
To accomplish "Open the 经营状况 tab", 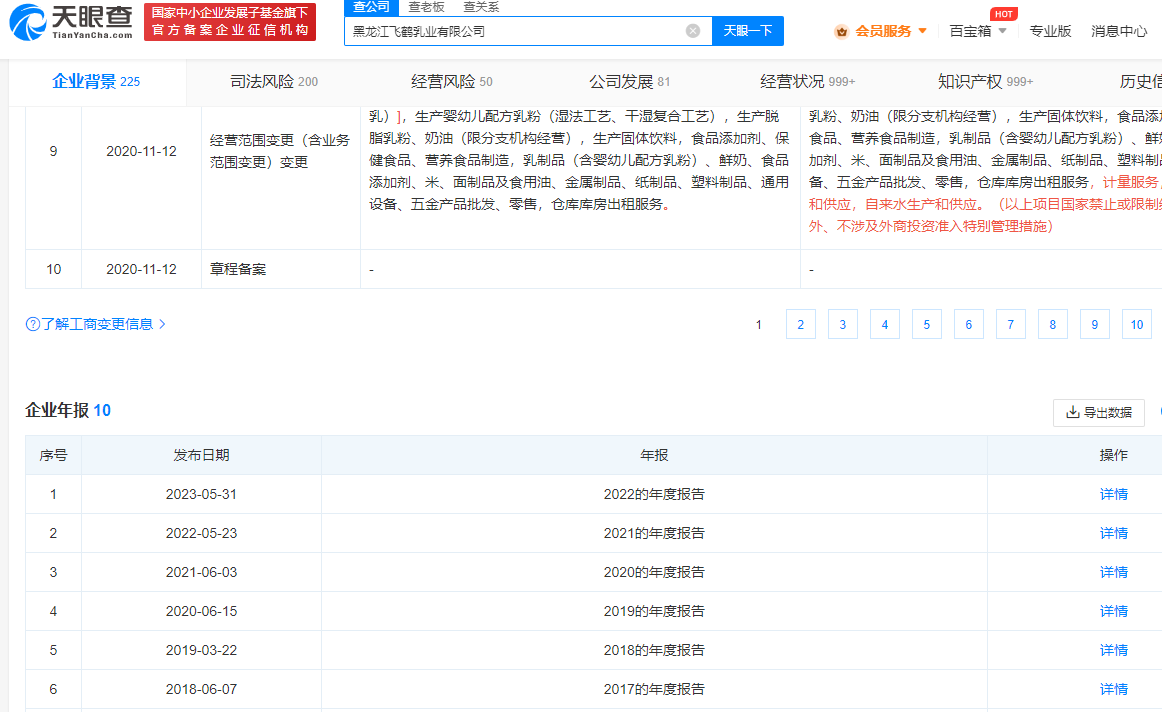I will coord(808,81).
